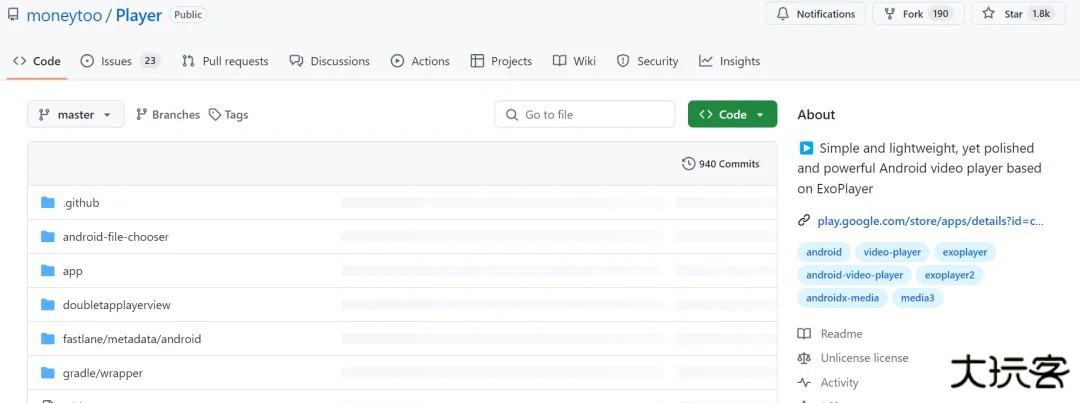Click the Insights graph icon
The width and height of the screenshot is (1080, 403).
[706, 61]
